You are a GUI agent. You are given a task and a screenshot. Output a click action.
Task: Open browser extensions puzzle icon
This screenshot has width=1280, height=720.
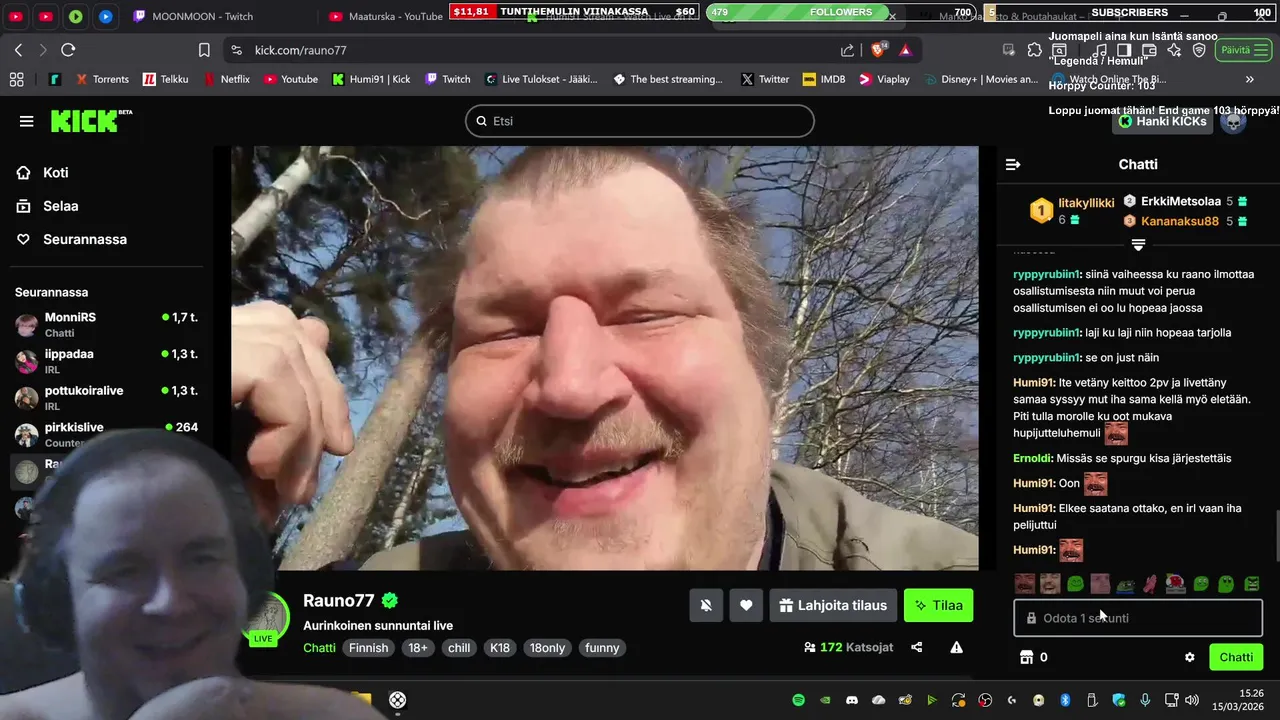1034,50
